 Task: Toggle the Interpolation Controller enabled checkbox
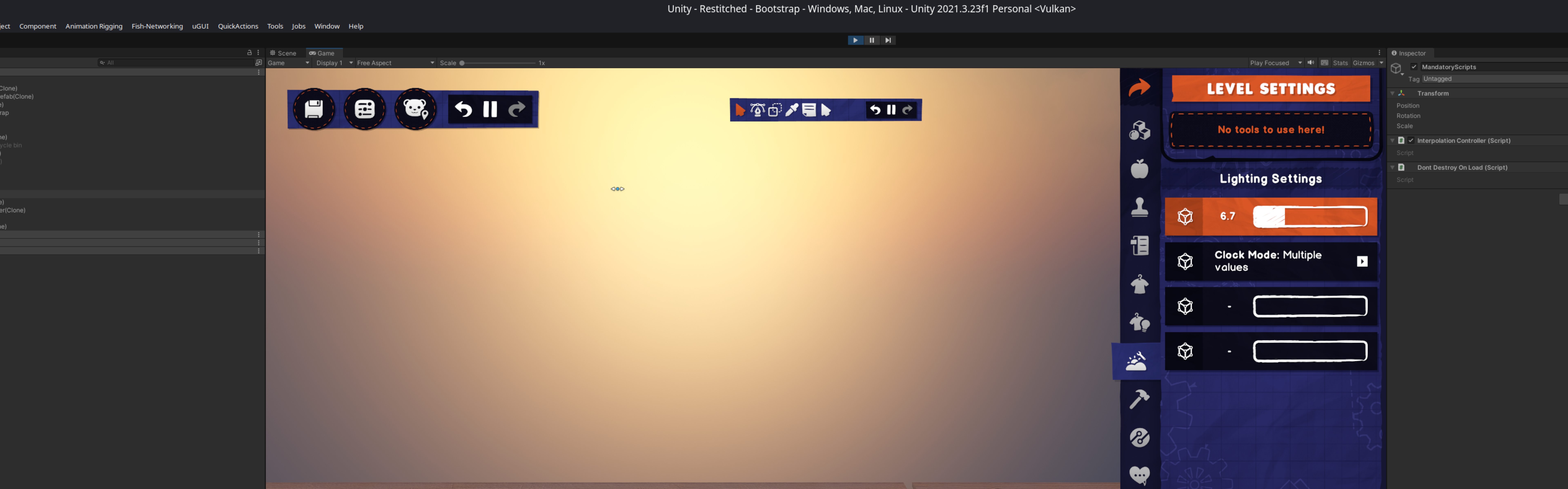tap(1411, 141)
